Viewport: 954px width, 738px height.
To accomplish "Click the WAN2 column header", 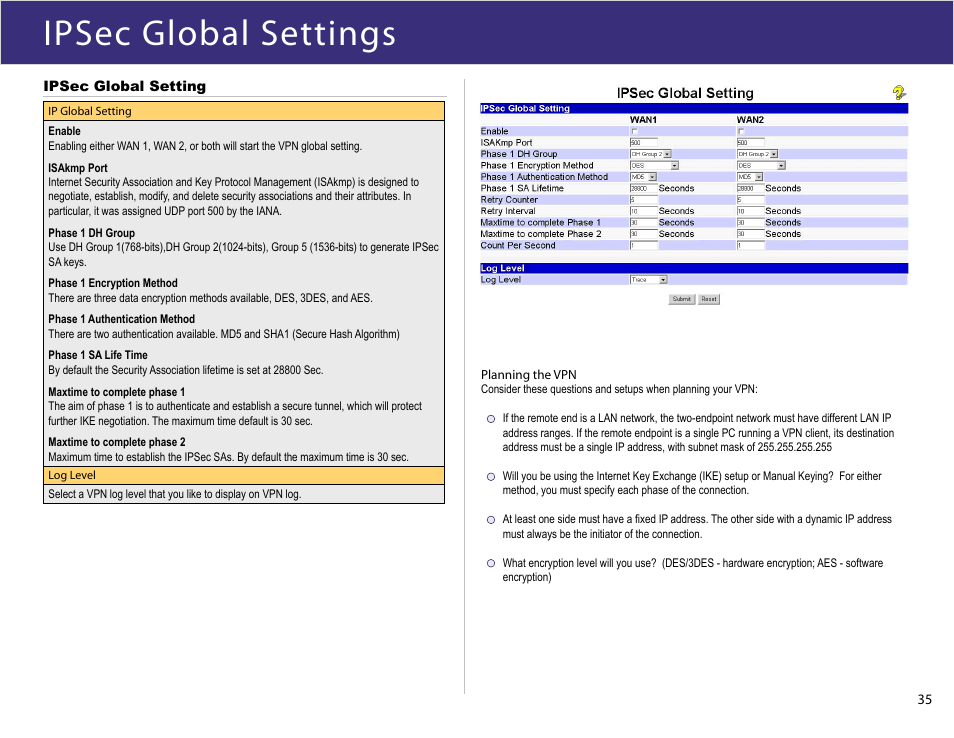I will (x=750, y=120).
